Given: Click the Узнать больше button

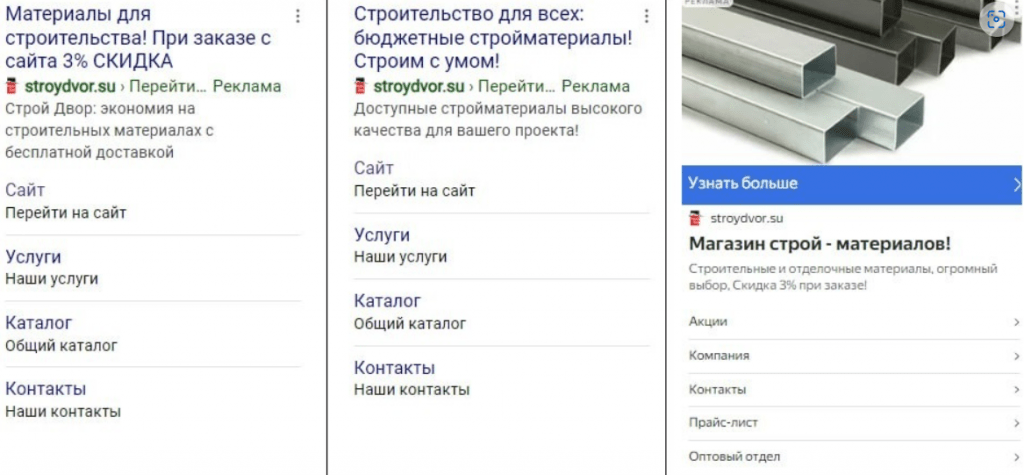Looking at the screenshot, I should coord(852,185).
